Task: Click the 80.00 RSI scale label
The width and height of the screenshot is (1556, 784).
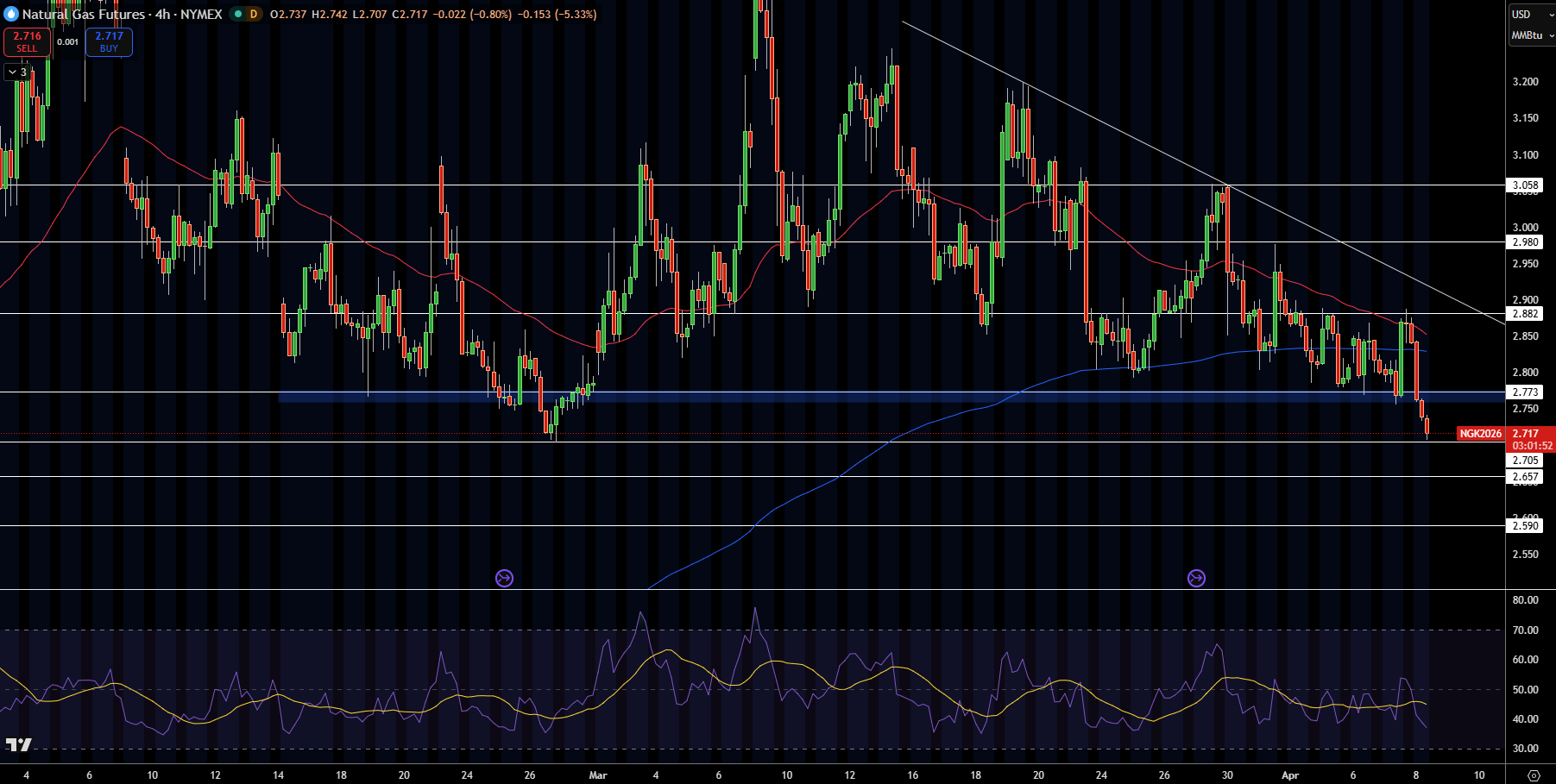Action: [x=1525, y=600]
